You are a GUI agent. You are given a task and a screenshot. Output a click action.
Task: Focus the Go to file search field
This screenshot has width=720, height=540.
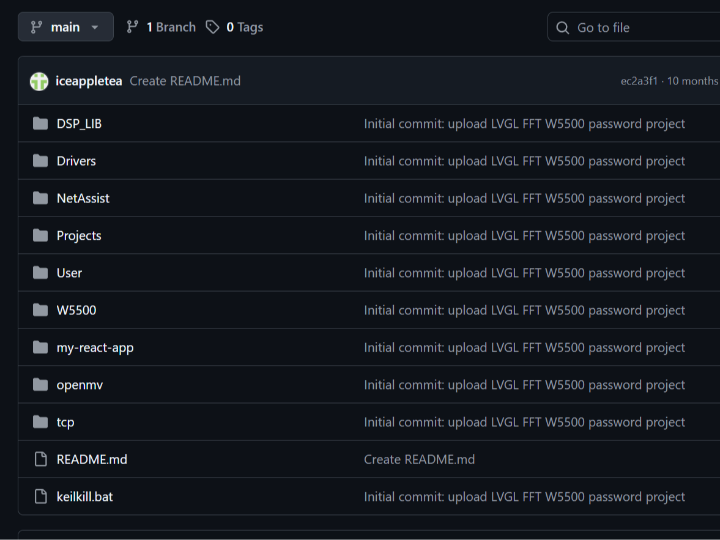click(640, 27)
